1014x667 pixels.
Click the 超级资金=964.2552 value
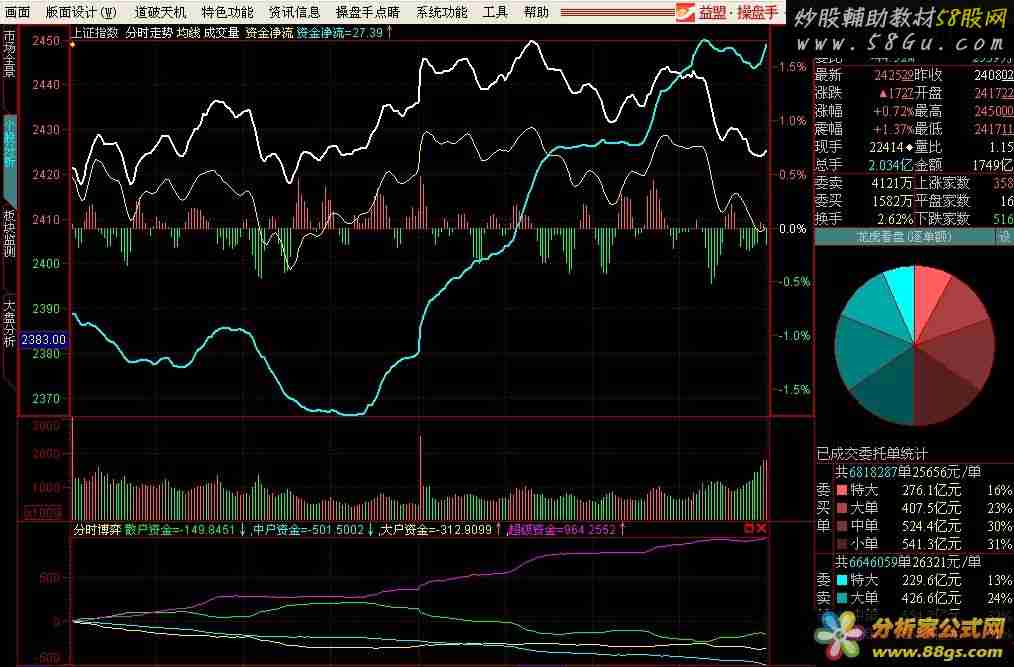point(563,530)
